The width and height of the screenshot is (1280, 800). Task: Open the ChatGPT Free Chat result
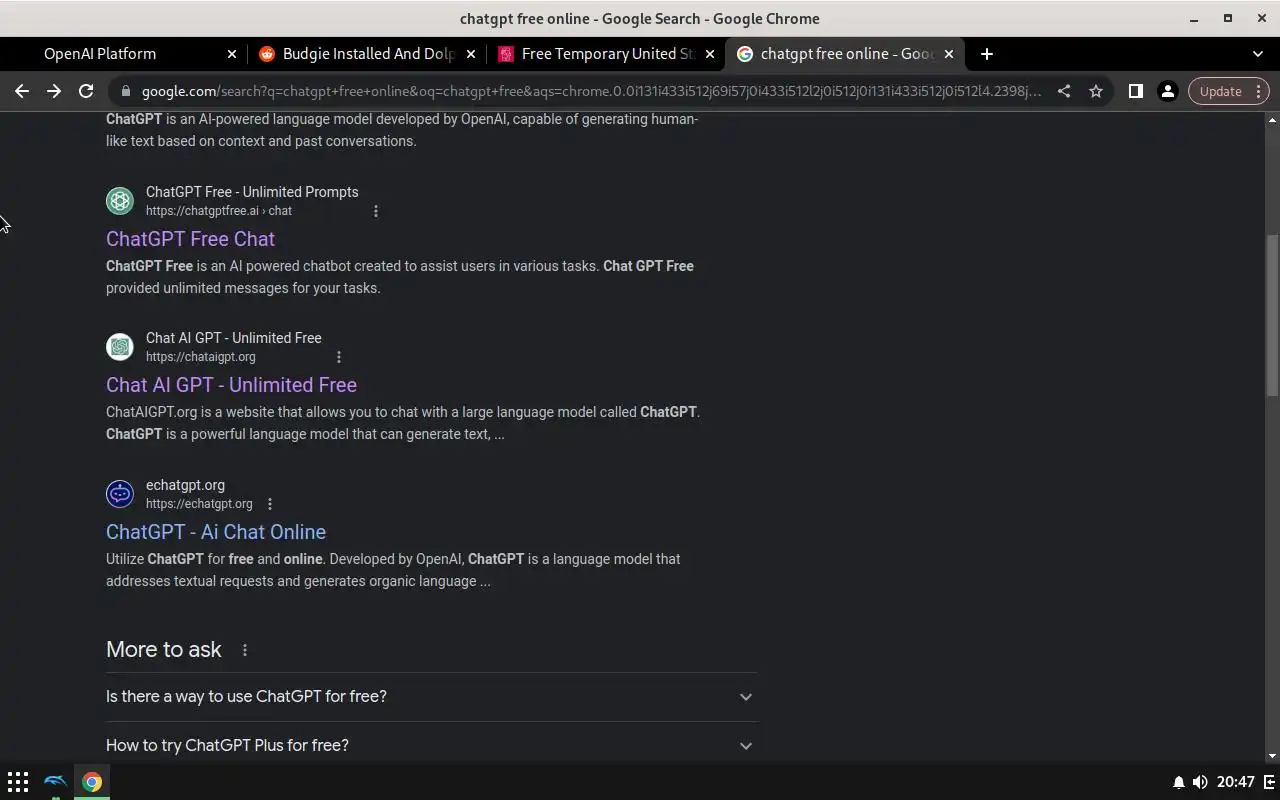pyautogui.click(x=190, y=239)
